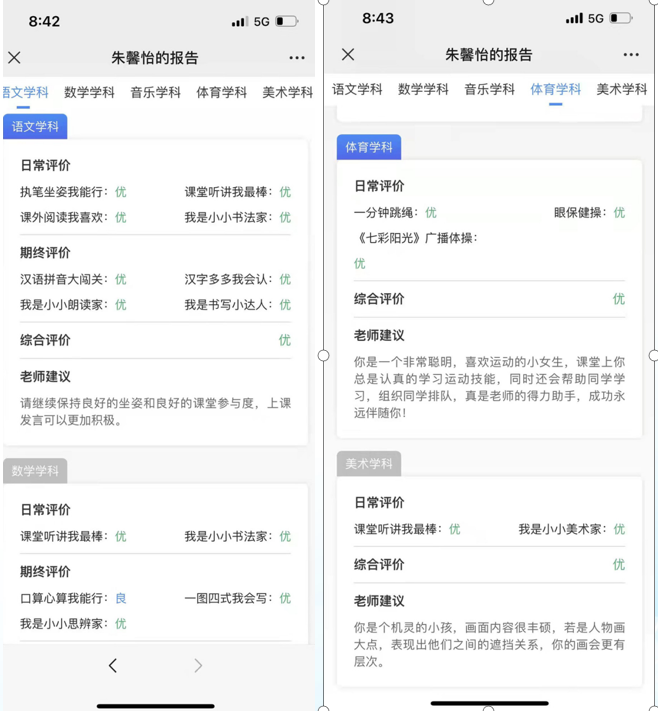
Task: Tap the signal bars in right status bar
Action: 574,19
